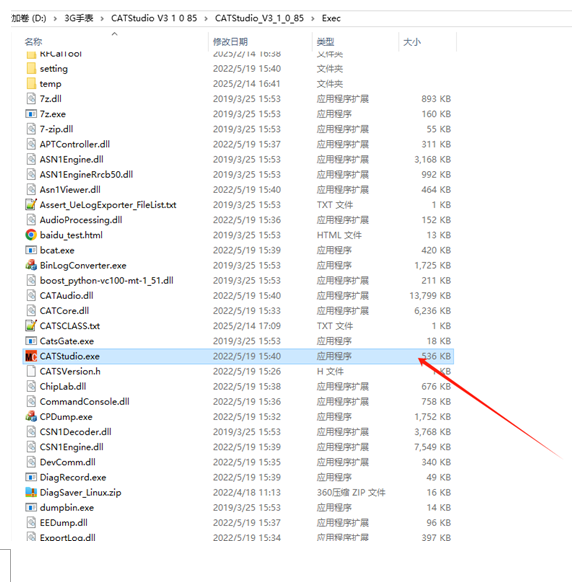The height and width of the screenshot is (582, 572).
Task: Toggle sort arrow above the 名称 column
Action: pos(115,34)
